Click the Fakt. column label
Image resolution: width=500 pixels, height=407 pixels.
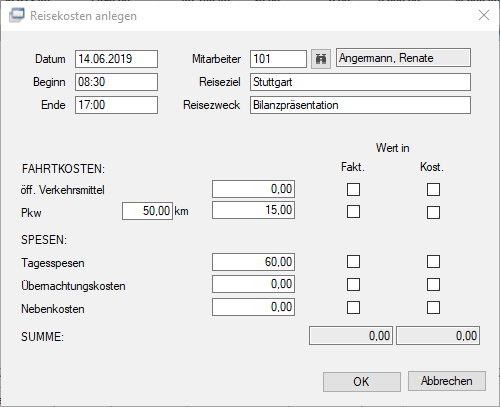coord(353,167)
